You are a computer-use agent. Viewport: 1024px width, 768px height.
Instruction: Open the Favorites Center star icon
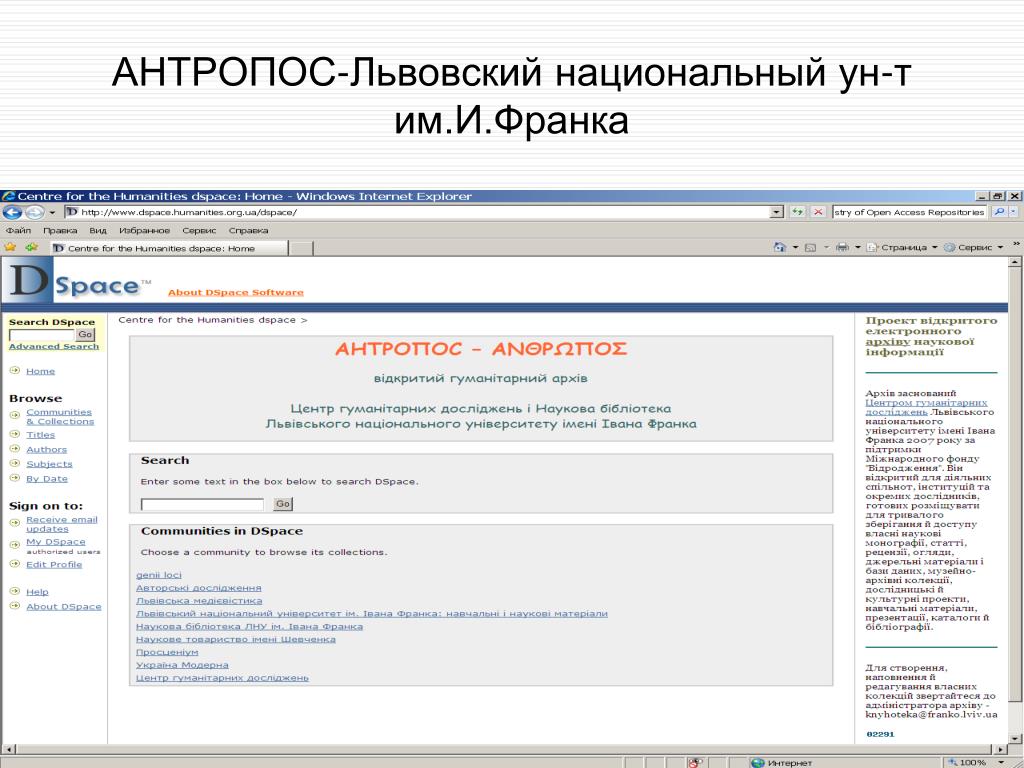click(x=10, y=248)
